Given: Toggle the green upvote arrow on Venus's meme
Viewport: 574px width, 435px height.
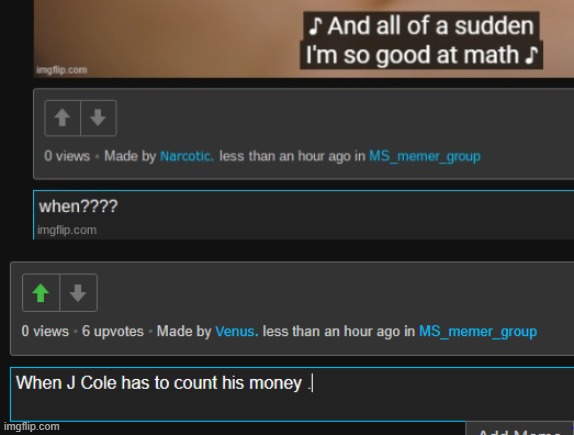Looking at the screenshot, I should click(41, 293).
